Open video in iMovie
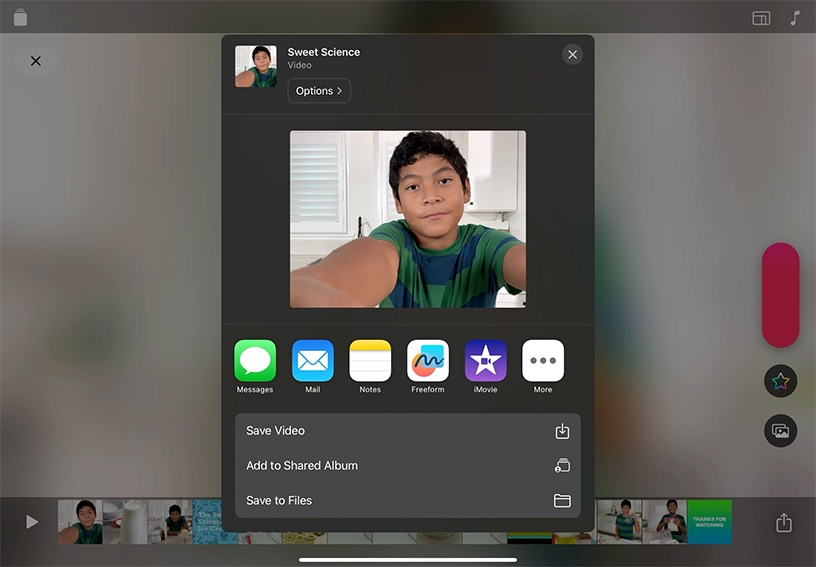Image resolution: width=816 pixels, height=567 pixels. pos(485,361)
